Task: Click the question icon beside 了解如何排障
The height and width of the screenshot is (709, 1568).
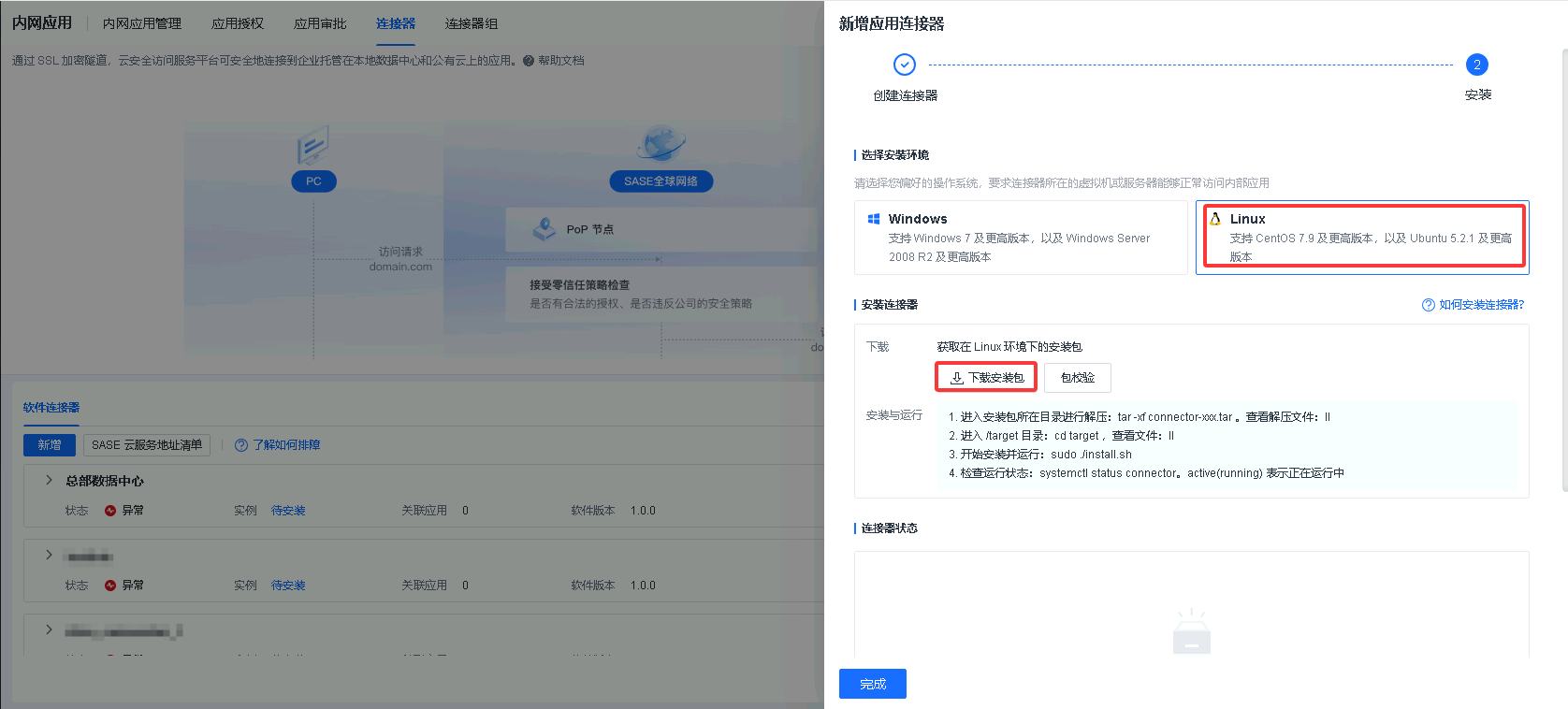Action: coord(241,445)
